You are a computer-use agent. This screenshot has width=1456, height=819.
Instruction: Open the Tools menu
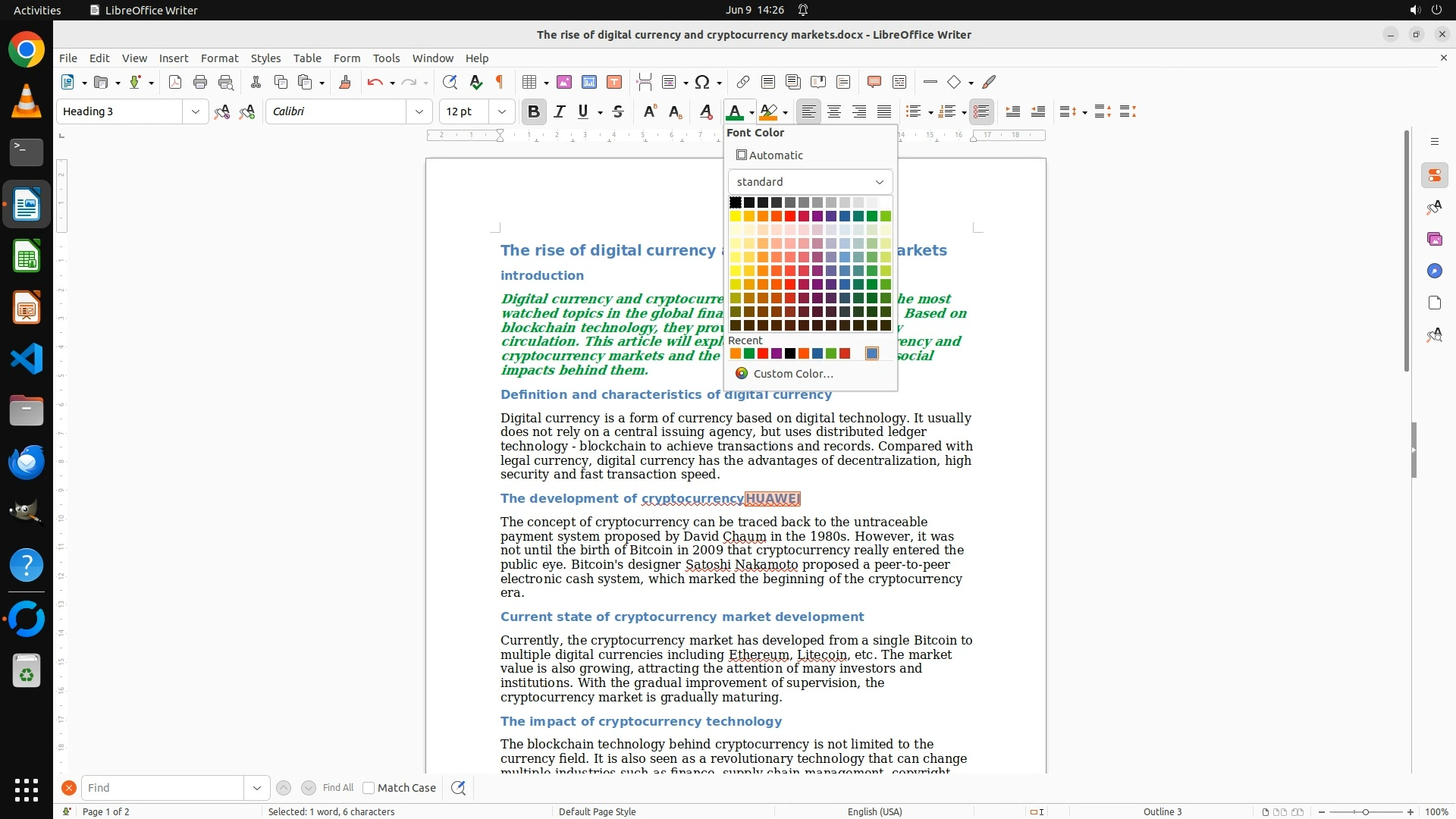386,58
